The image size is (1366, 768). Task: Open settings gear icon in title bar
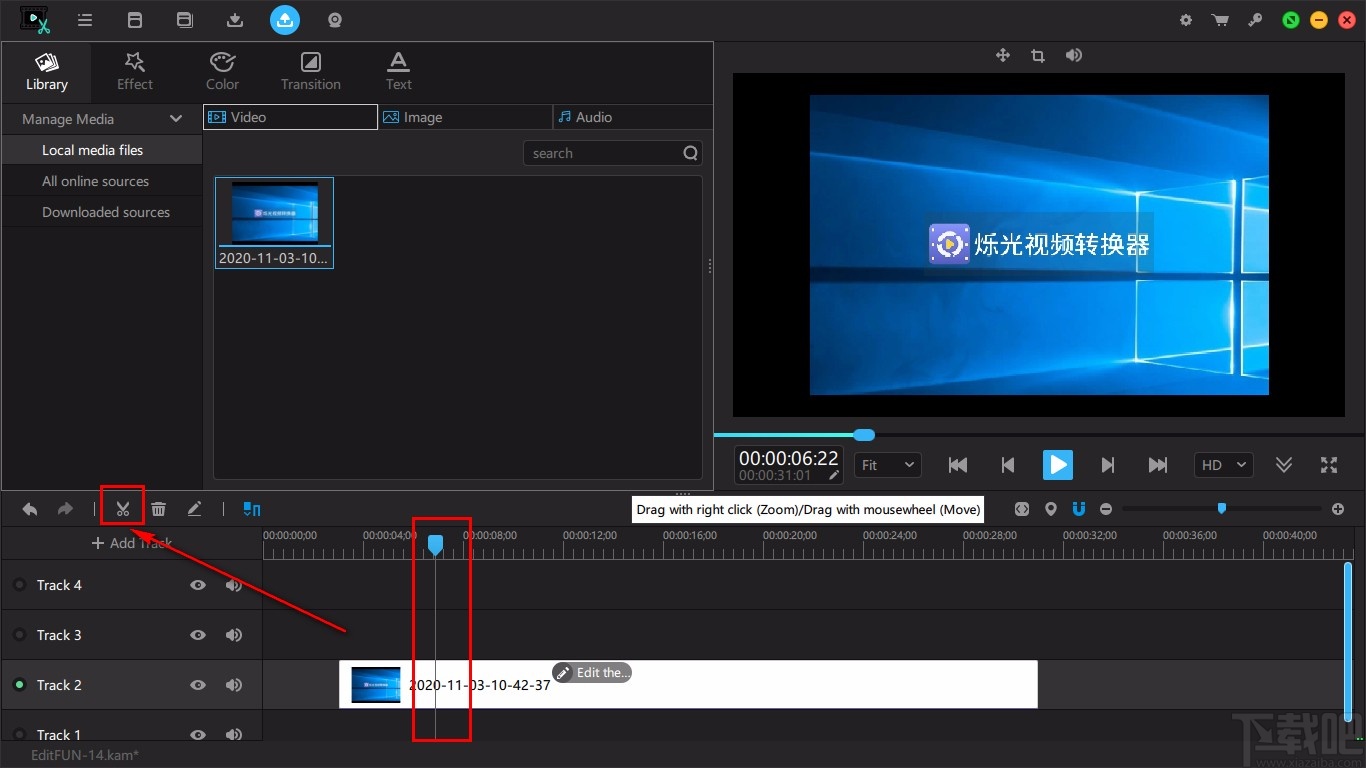point(1186,20)
